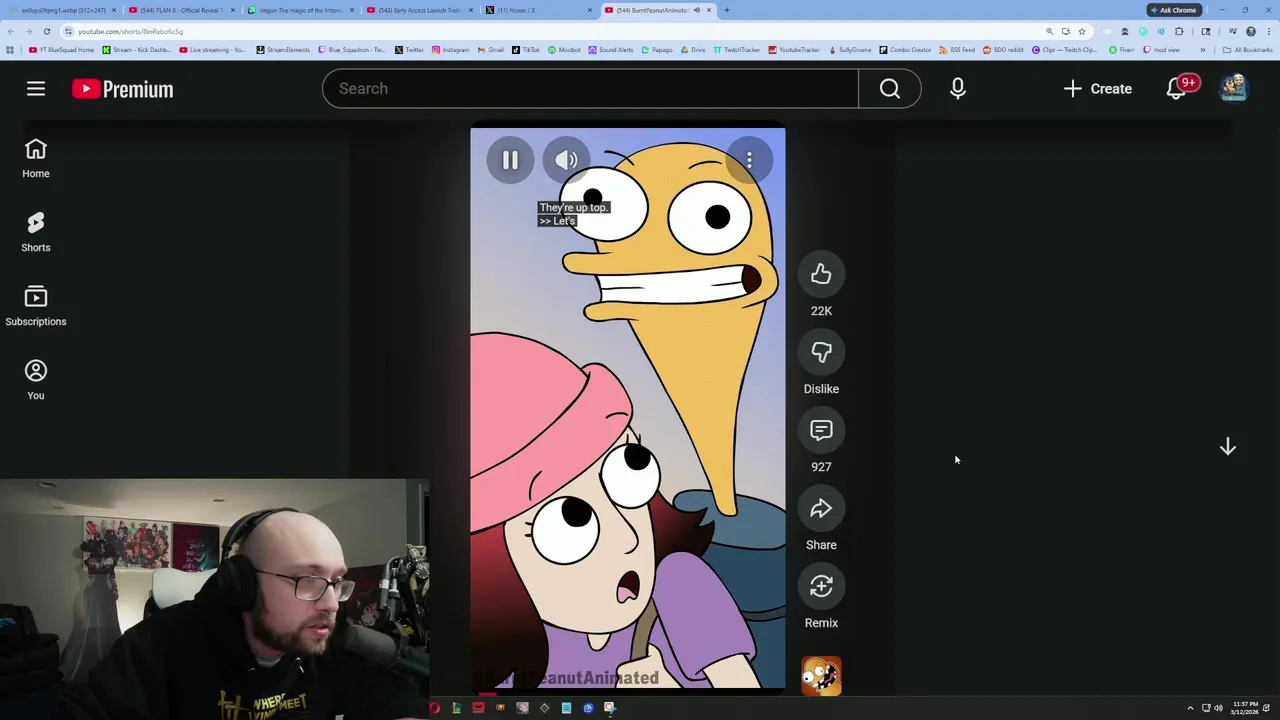Screen dimensions: 1280x720
Task: Click the YouTube Premium logo
Action: (122, 89)
